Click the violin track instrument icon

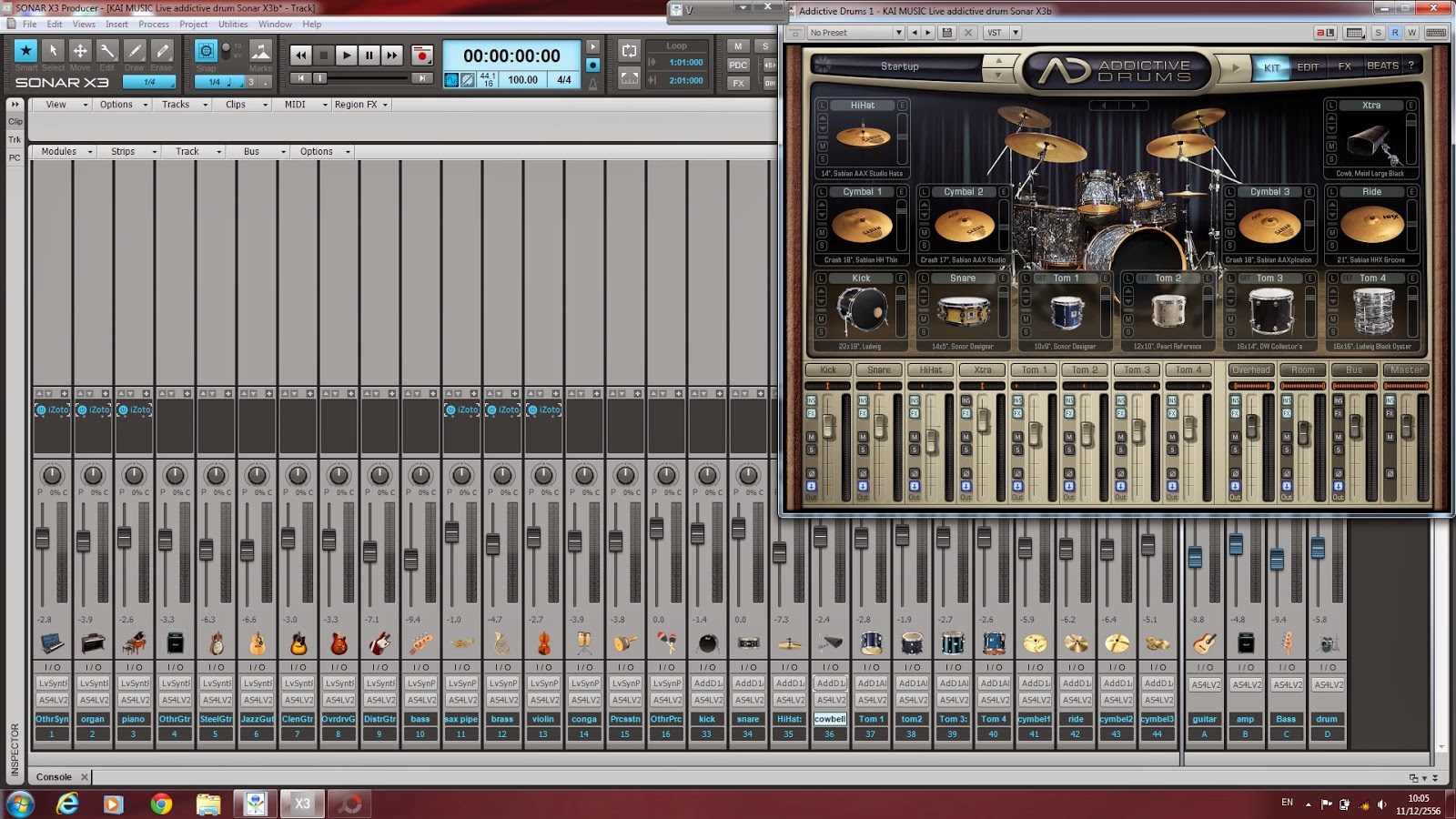pyautogui.click(x=543, y=643)
